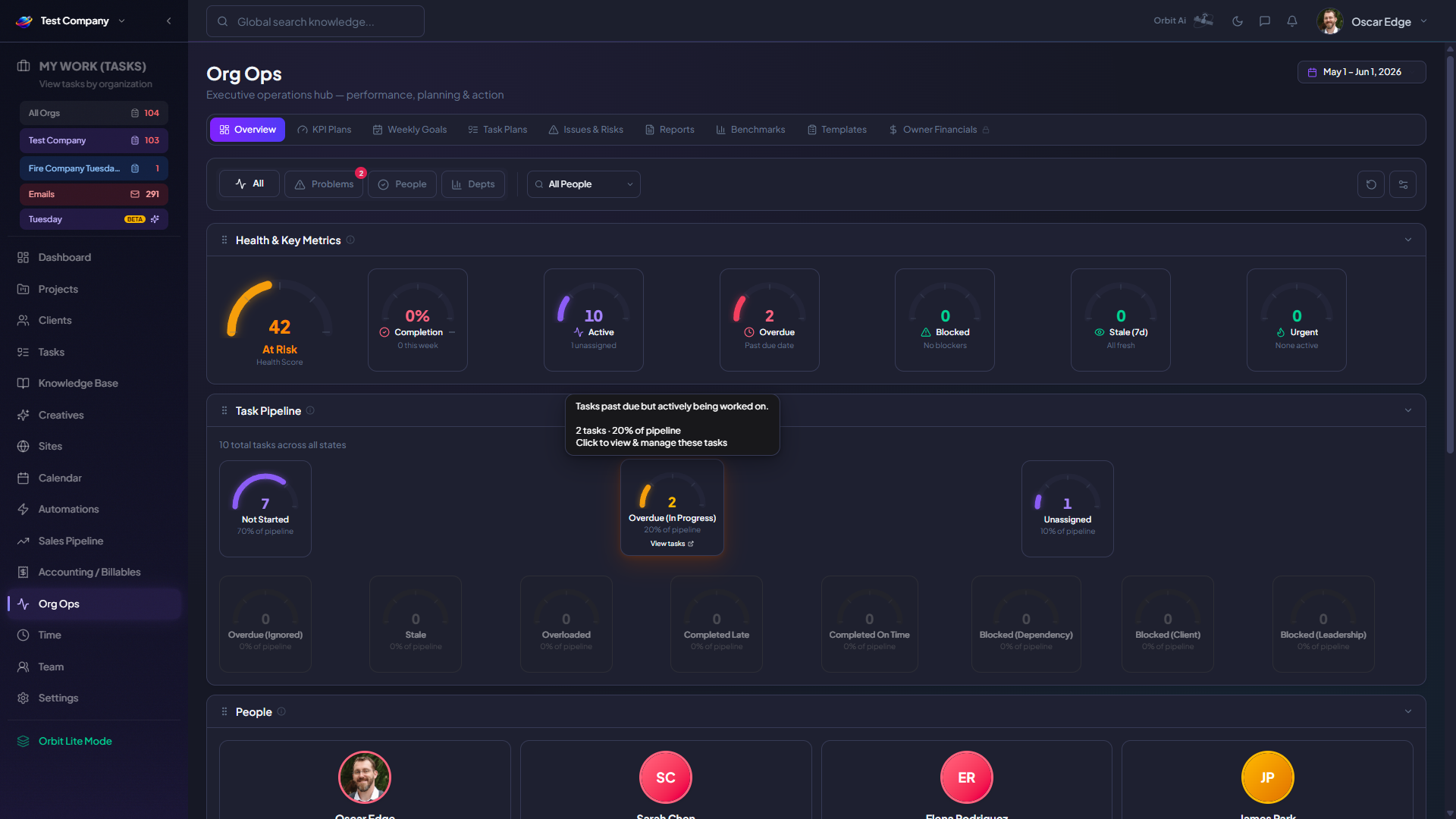1456x819 pixels.
Task: Open the Stale (7d) metric card
Action: tap(1121, 320)
